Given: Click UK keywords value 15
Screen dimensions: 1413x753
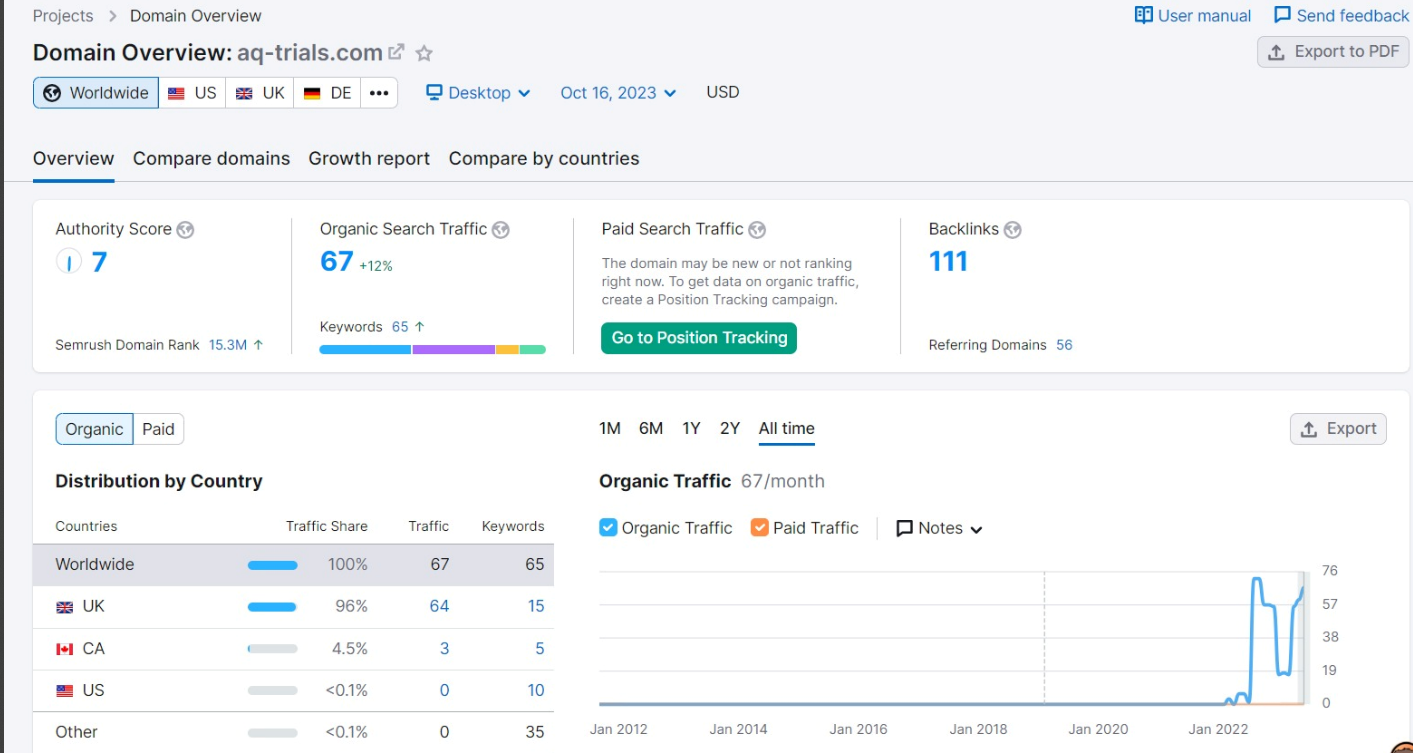Looking at the screenshot, I should point(536,606).
